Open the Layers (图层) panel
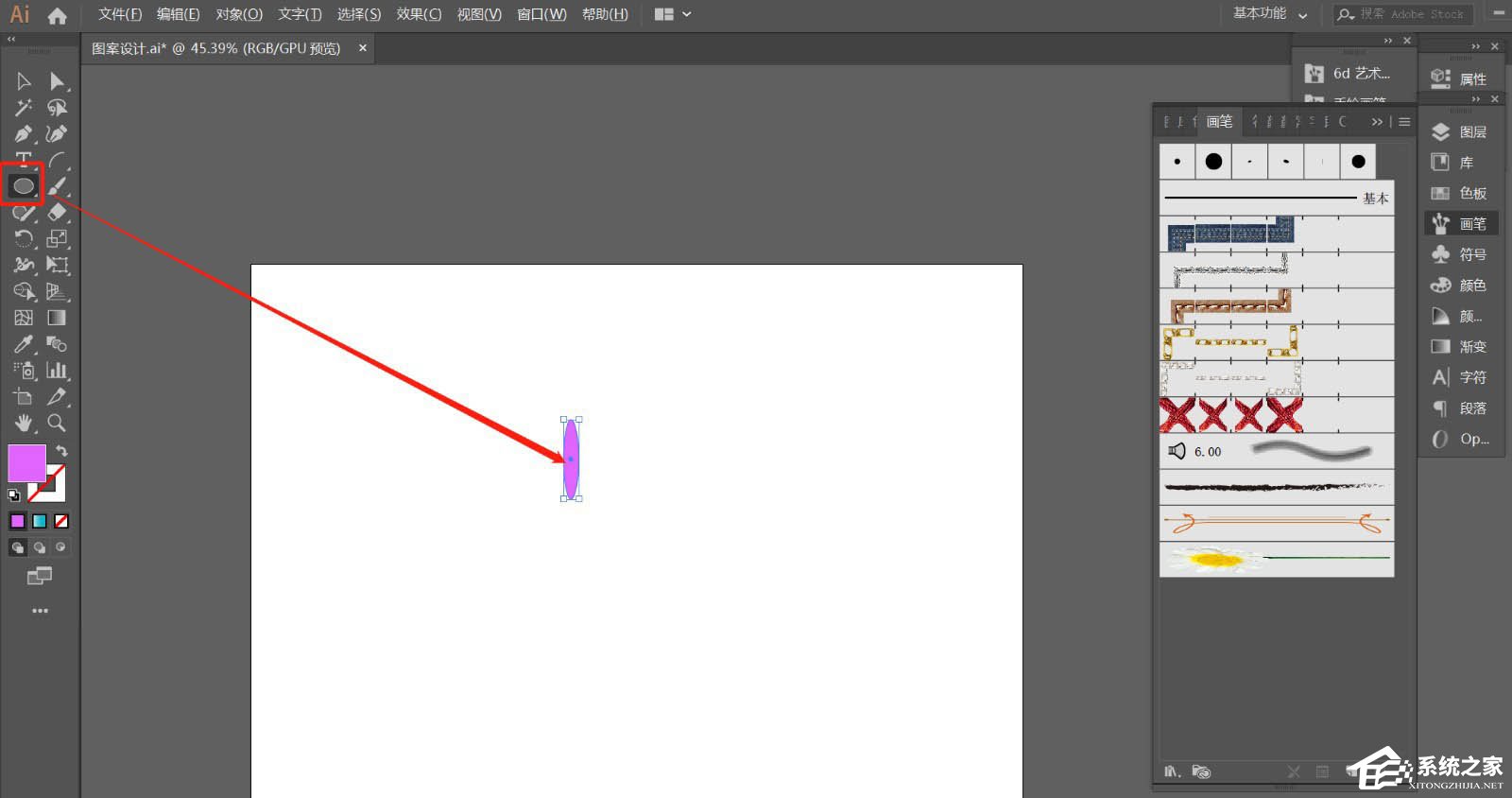1512x798 pixels. [1461, 132]
